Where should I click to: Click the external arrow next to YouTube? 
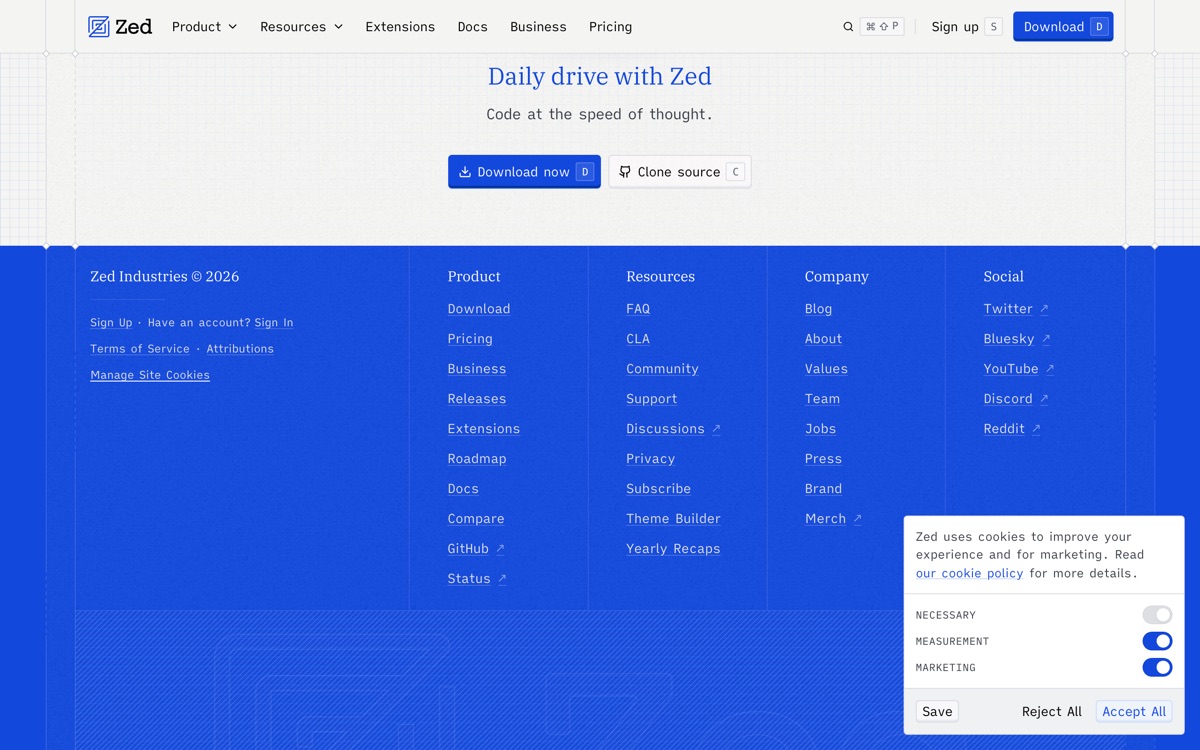tap(1050, 369)
